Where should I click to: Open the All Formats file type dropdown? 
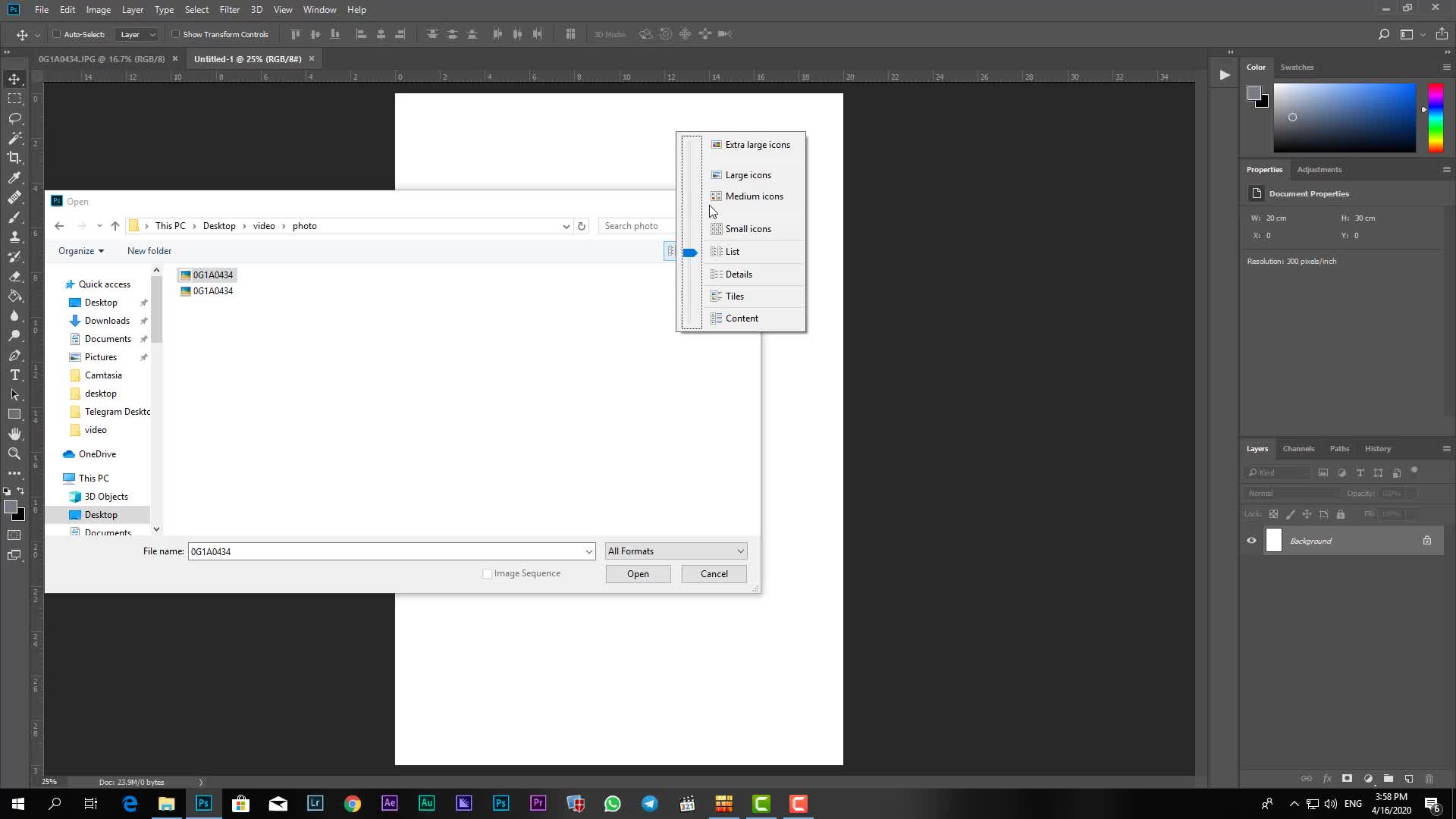(676, 551)
